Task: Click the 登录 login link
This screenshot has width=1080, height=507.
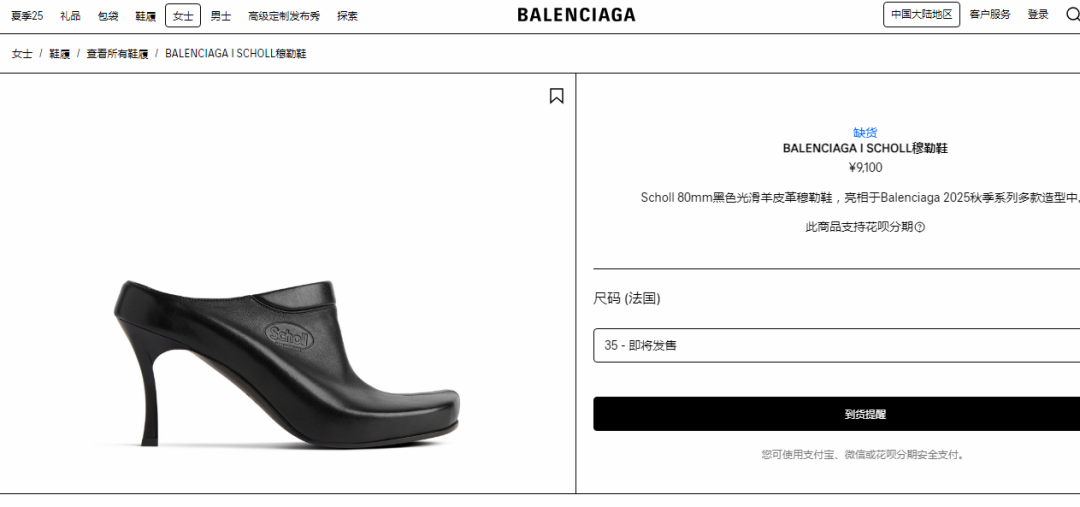Action: point(1038,14)
